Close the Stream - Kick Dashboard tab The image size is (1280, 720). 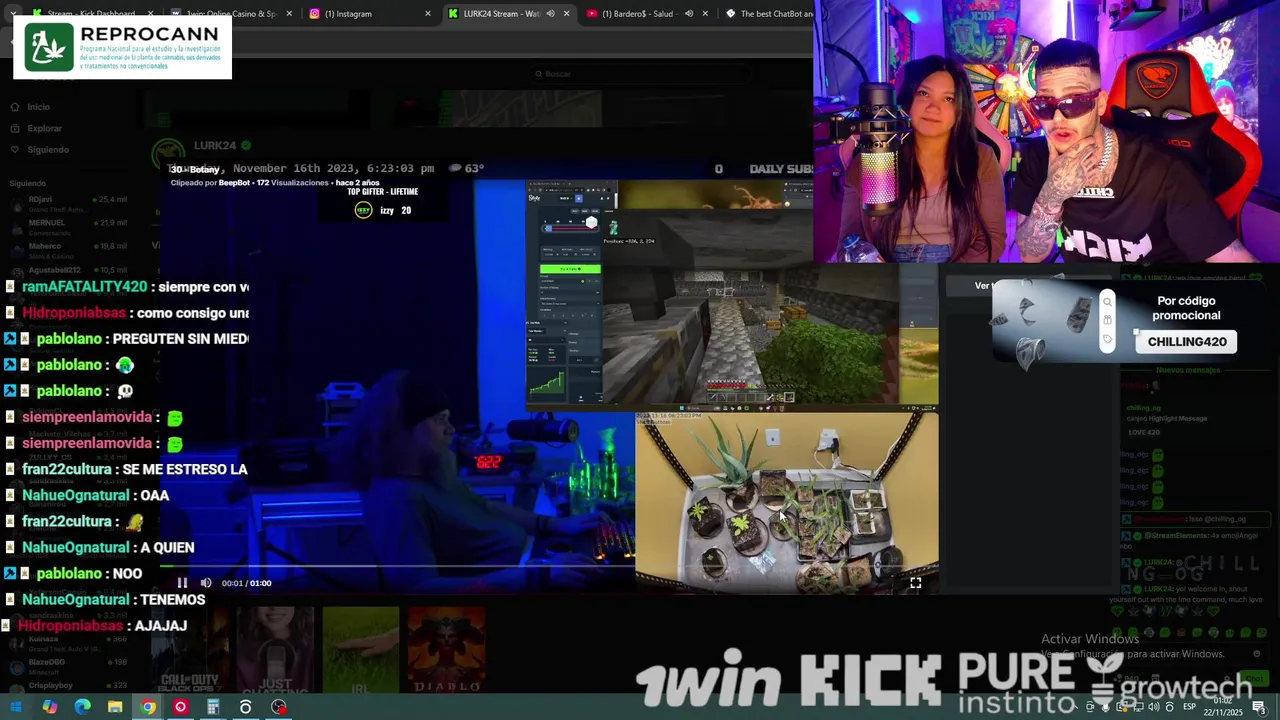(x=151, y=14)
